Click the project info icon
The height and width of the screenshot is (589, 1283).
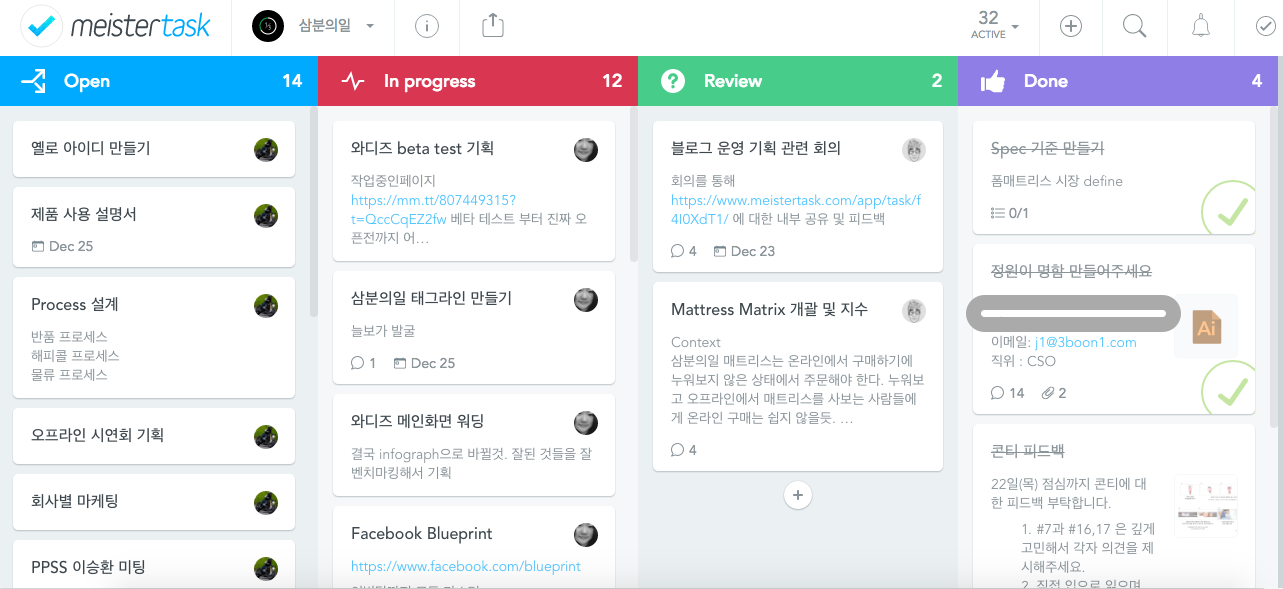pyautogui.click(x=427, y=27)
